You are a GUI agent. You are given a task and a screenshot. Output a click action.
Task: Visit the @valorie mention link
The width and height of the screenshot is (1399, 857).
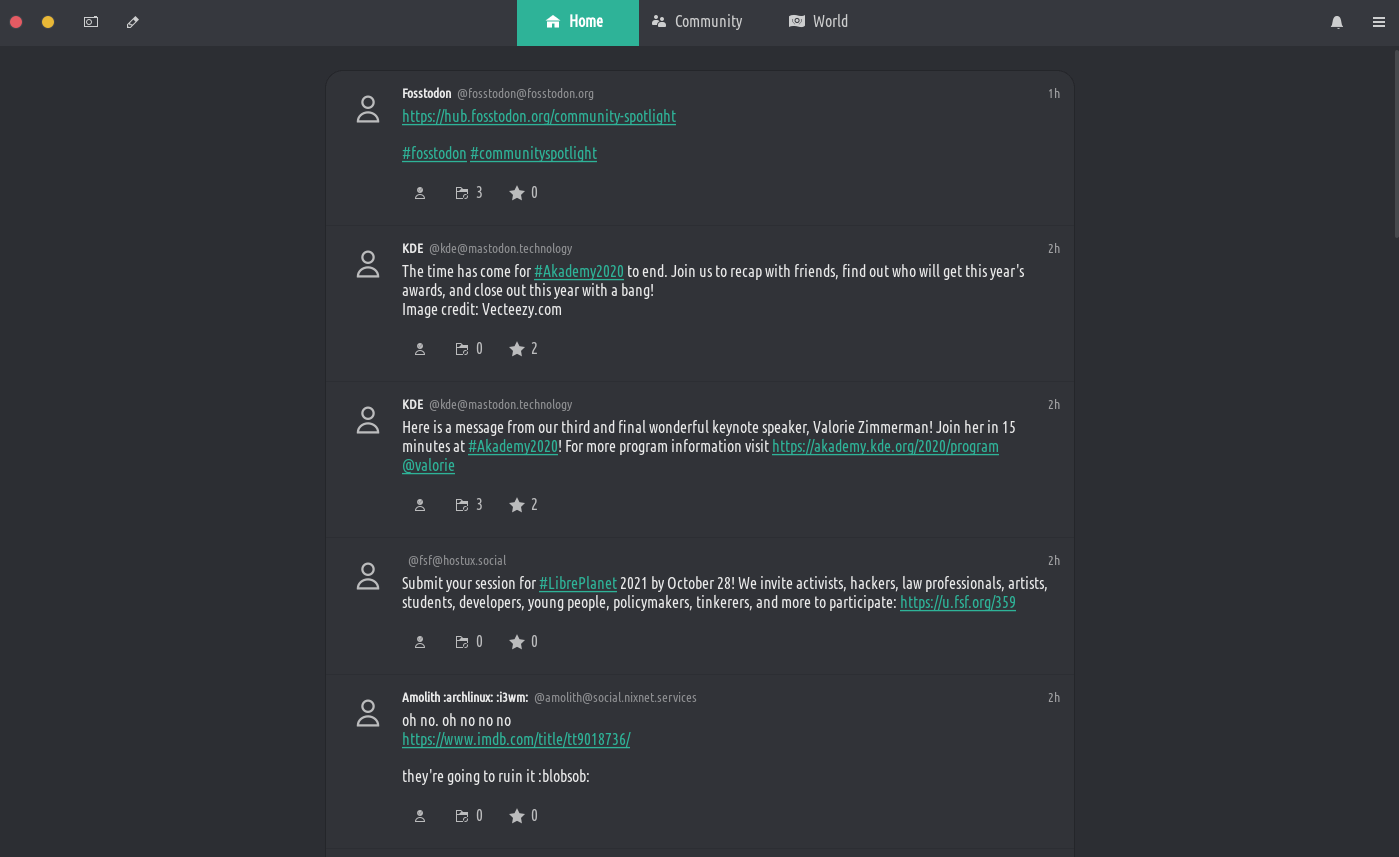click(428, 466)
